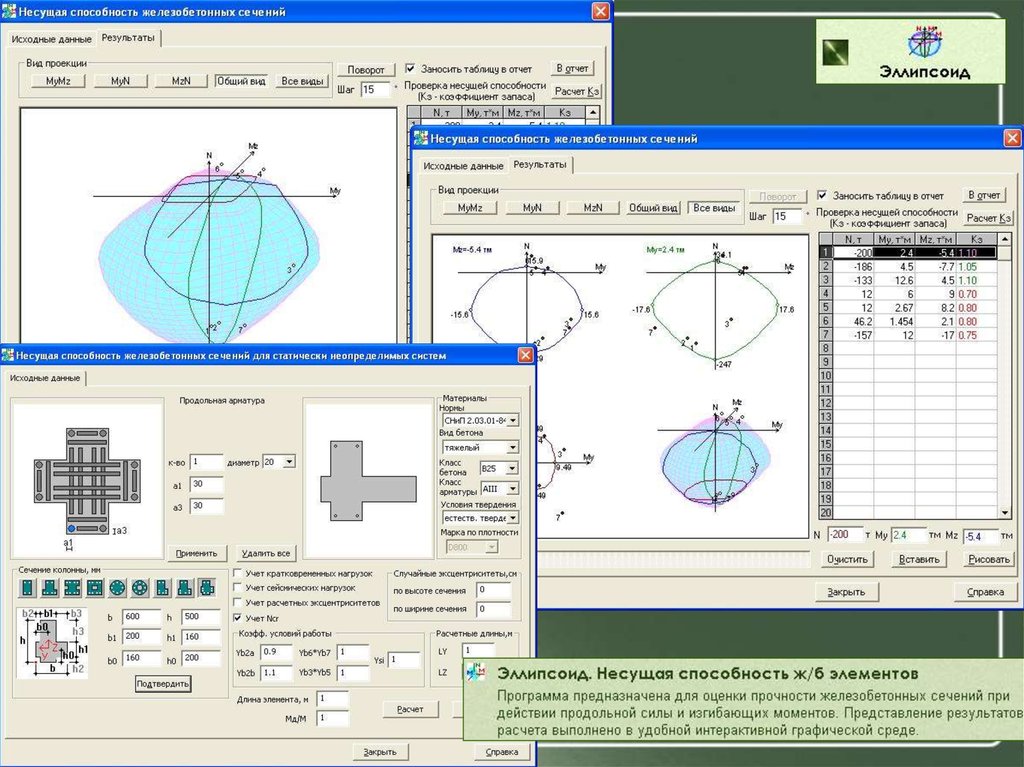Image resolution: width=1024 pixels, height=767 pixels.
Task: Click the Удалить все button
Action: click(x=264, y=553)
